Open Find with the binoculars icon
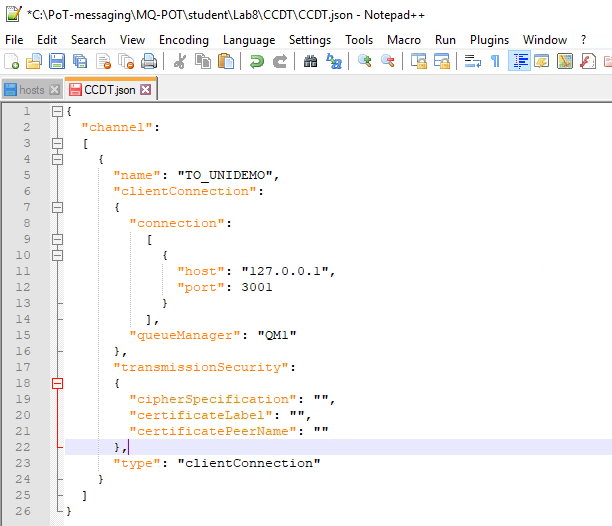Viewport: 612px width, 526px height. pos(310,62)
